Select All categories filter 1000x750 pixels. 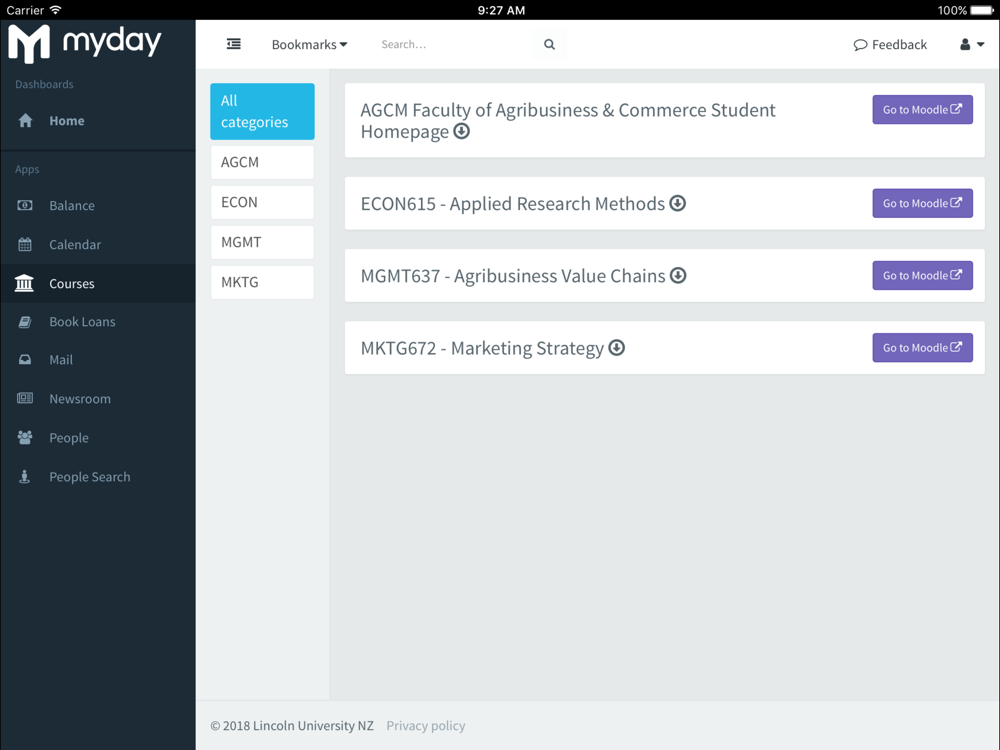(x=262, y=111)
